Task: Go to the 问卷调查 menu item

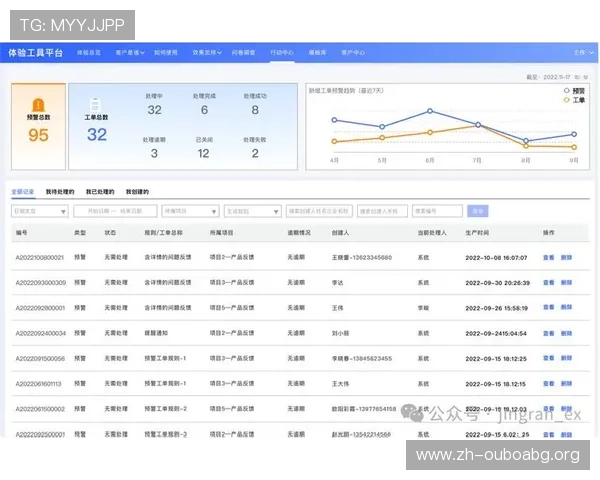Action: point(245,52)
